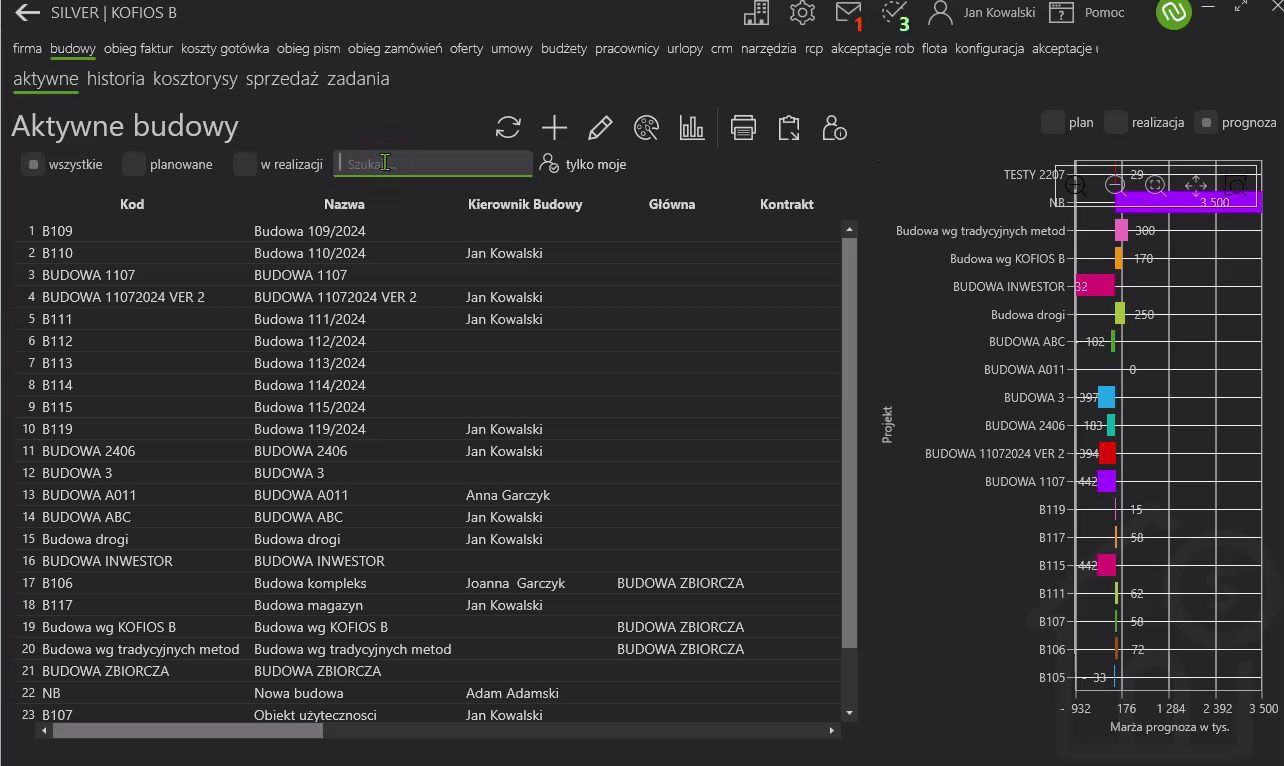Open the tasks checkmark icon with badge 3
The height and width of the screenshot is (766, 1284).
click(x=895, y=13)
